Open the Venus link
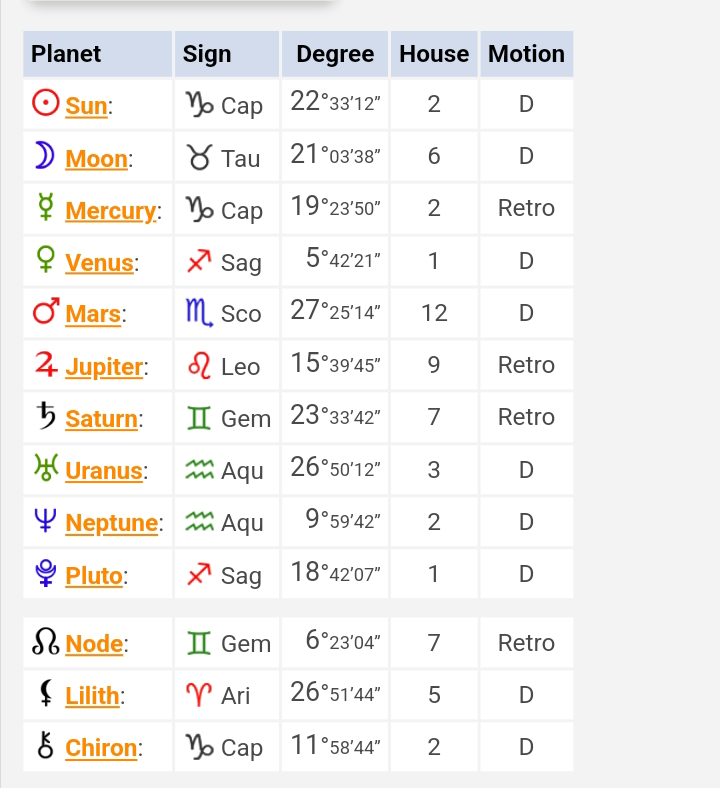The image size is (720, 788). click(x=99, y=263)
